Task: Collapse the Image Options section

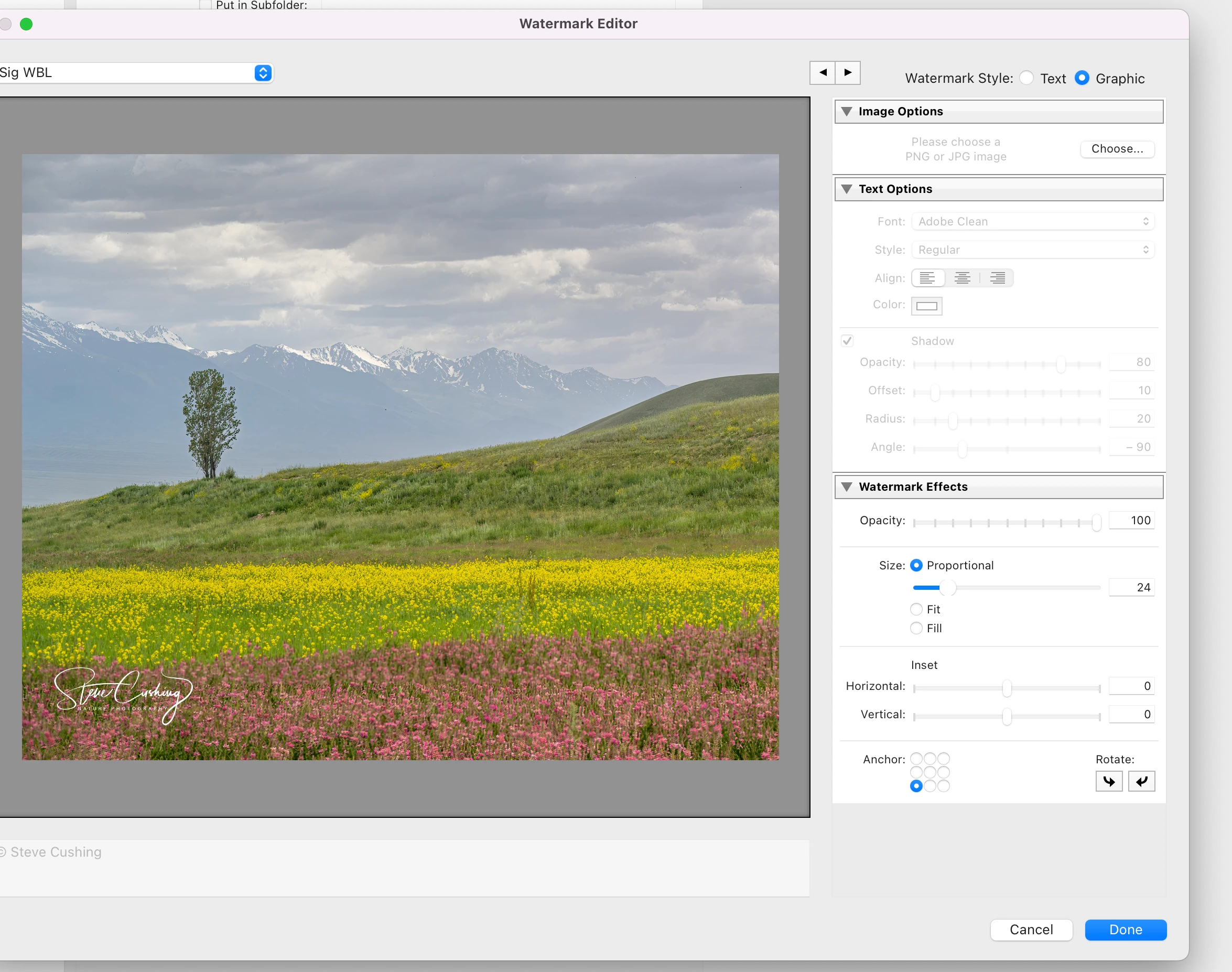Action: coord(847,112)
